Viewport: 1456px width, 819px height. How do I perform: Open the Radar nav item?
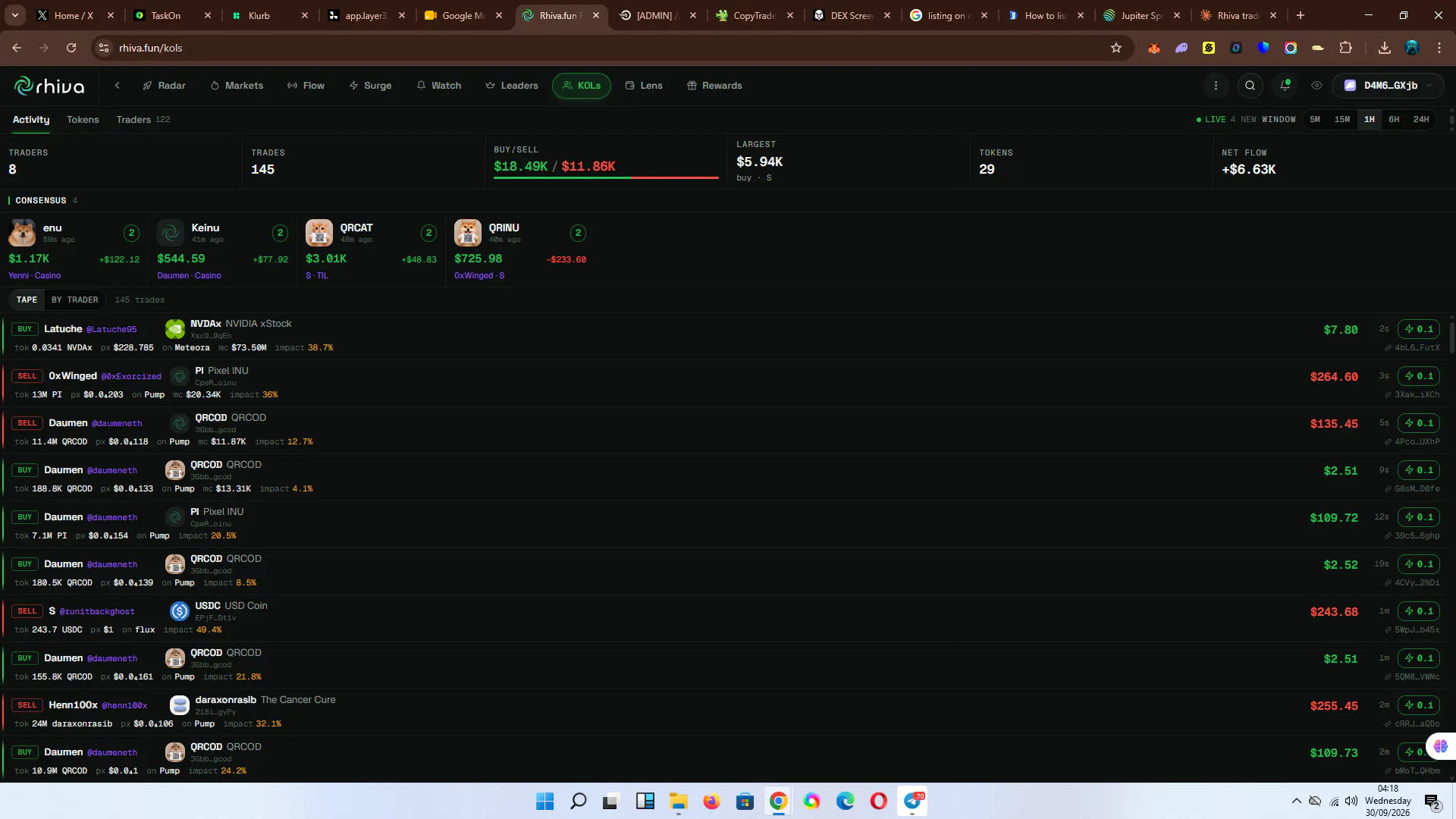(x=164, y=86)
